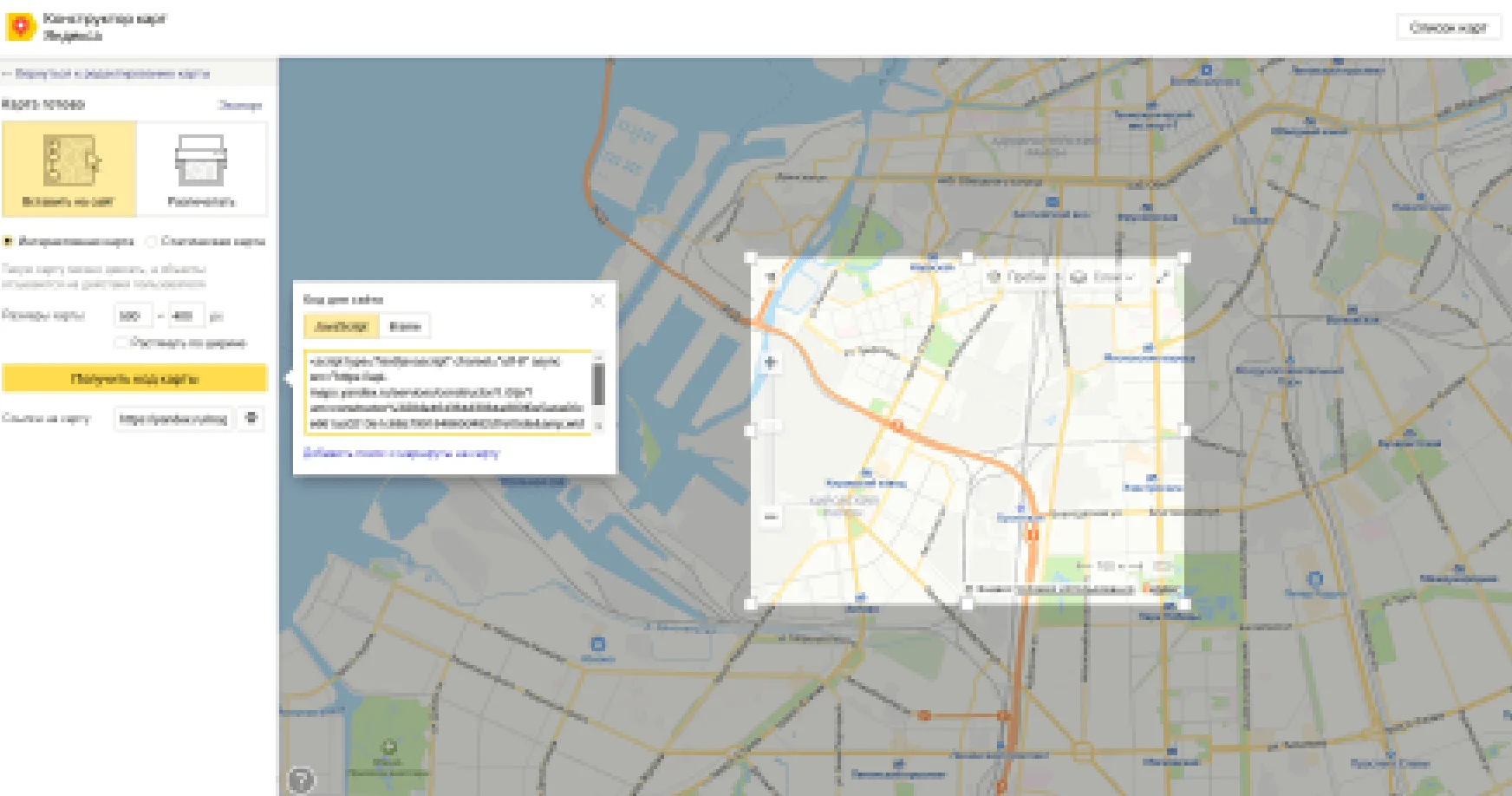
Task: Choose the static map radio button
Action: click(x=151, y=241)
